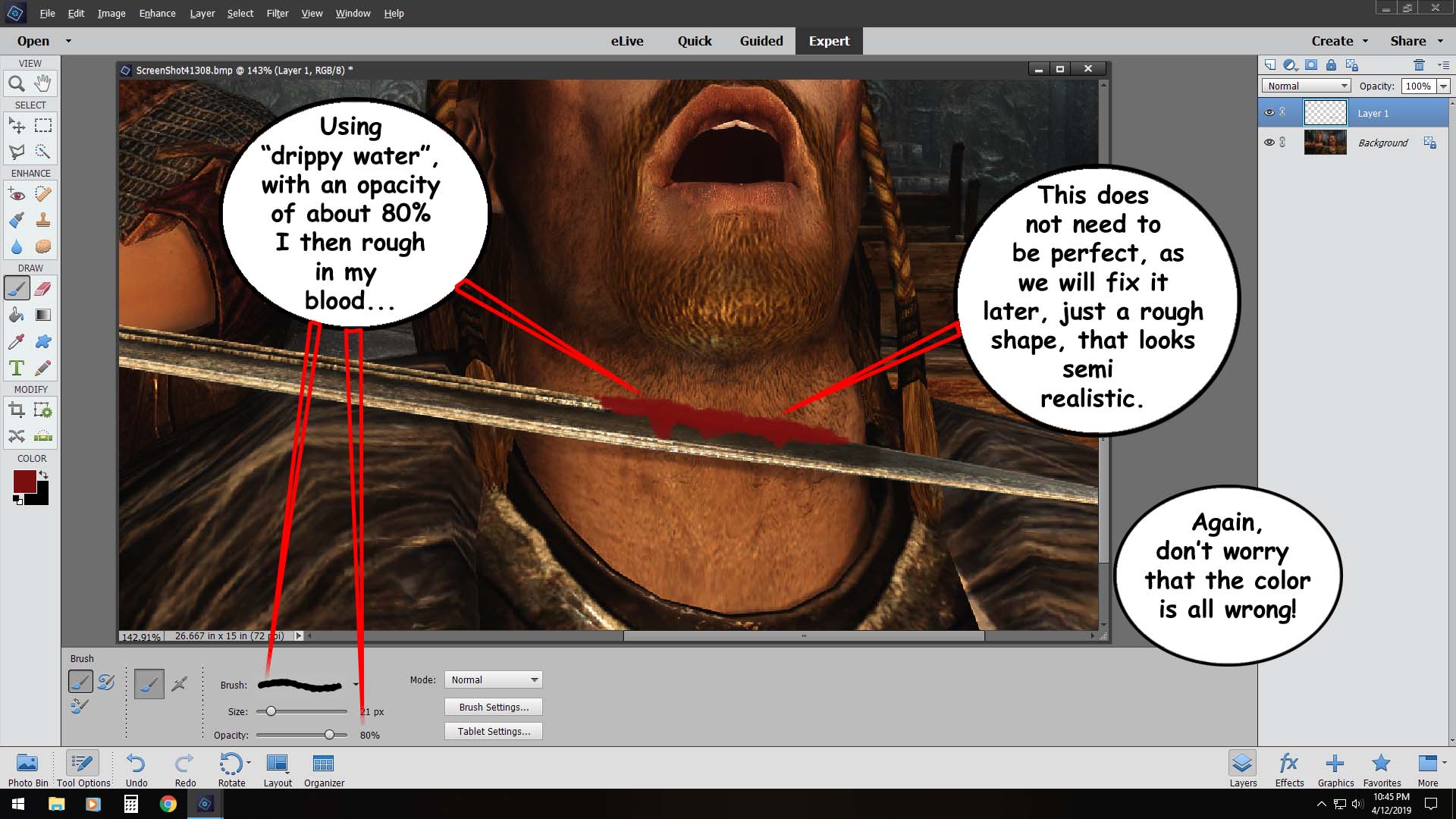Select the Hand tool

[43, 83]
